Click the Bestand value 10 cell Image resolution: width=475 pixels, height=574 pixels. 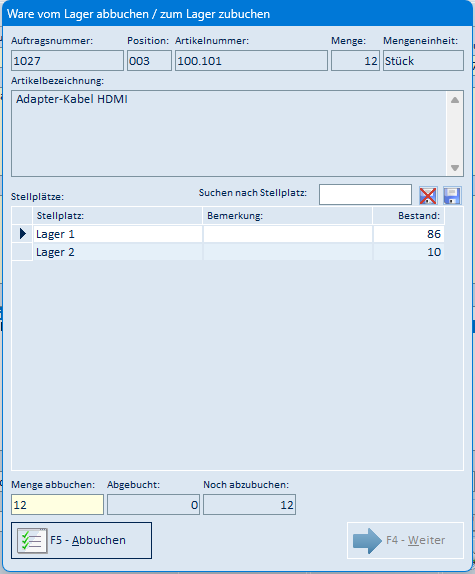click(x=409, y=252)
